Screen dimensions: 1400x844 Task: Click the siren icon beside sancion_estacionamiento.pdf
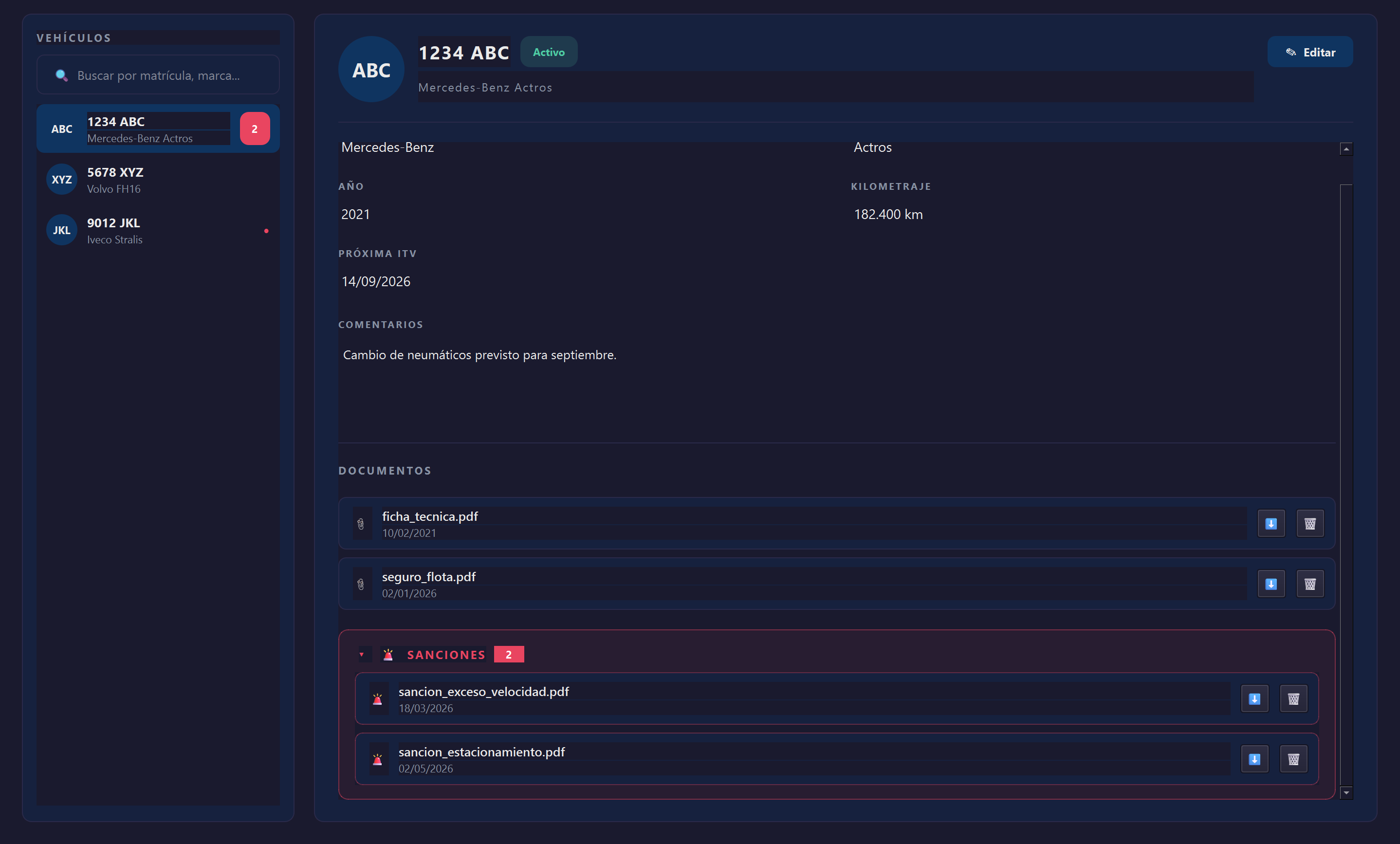[x=377, y=759]
